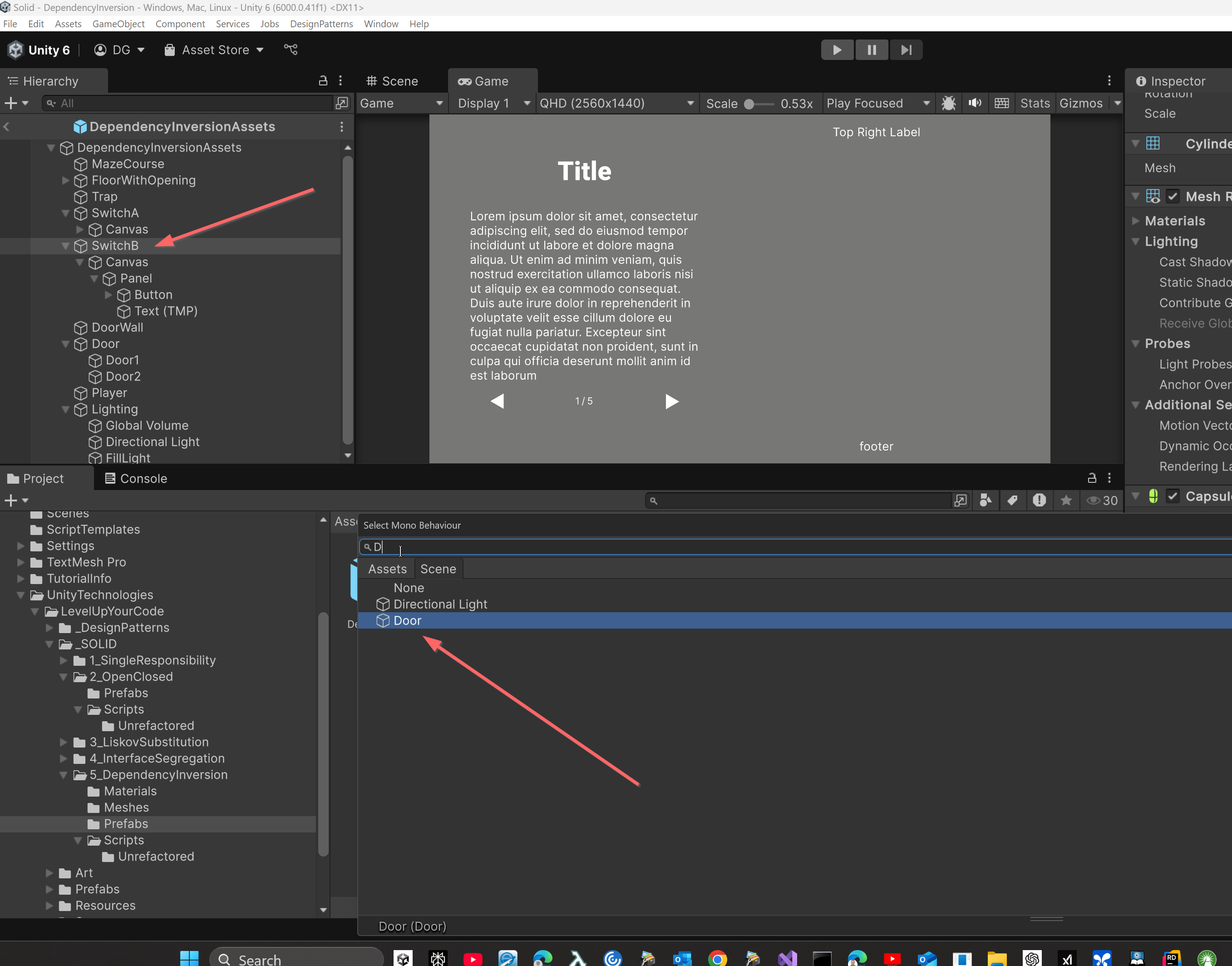Viewport: 1232px width, 966px height.
Task: Click the Step frame button
Action: 906,50
